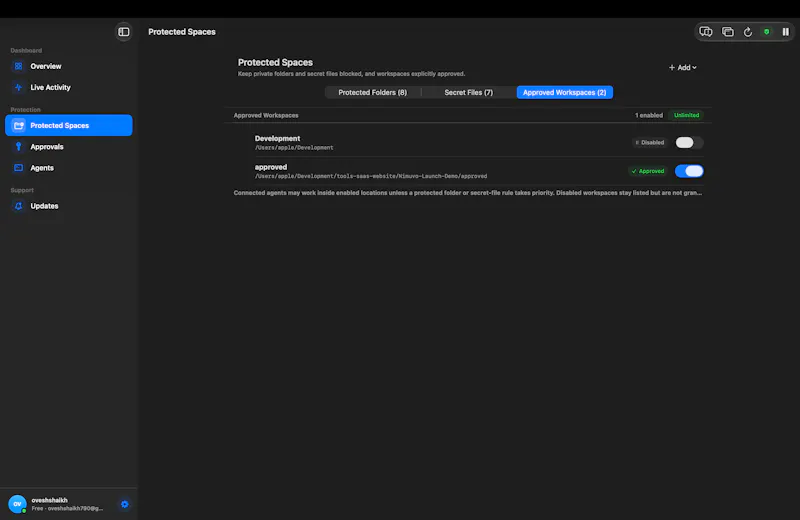
Task: Click the green Approved status badge
Action: (x=647, y=171)
